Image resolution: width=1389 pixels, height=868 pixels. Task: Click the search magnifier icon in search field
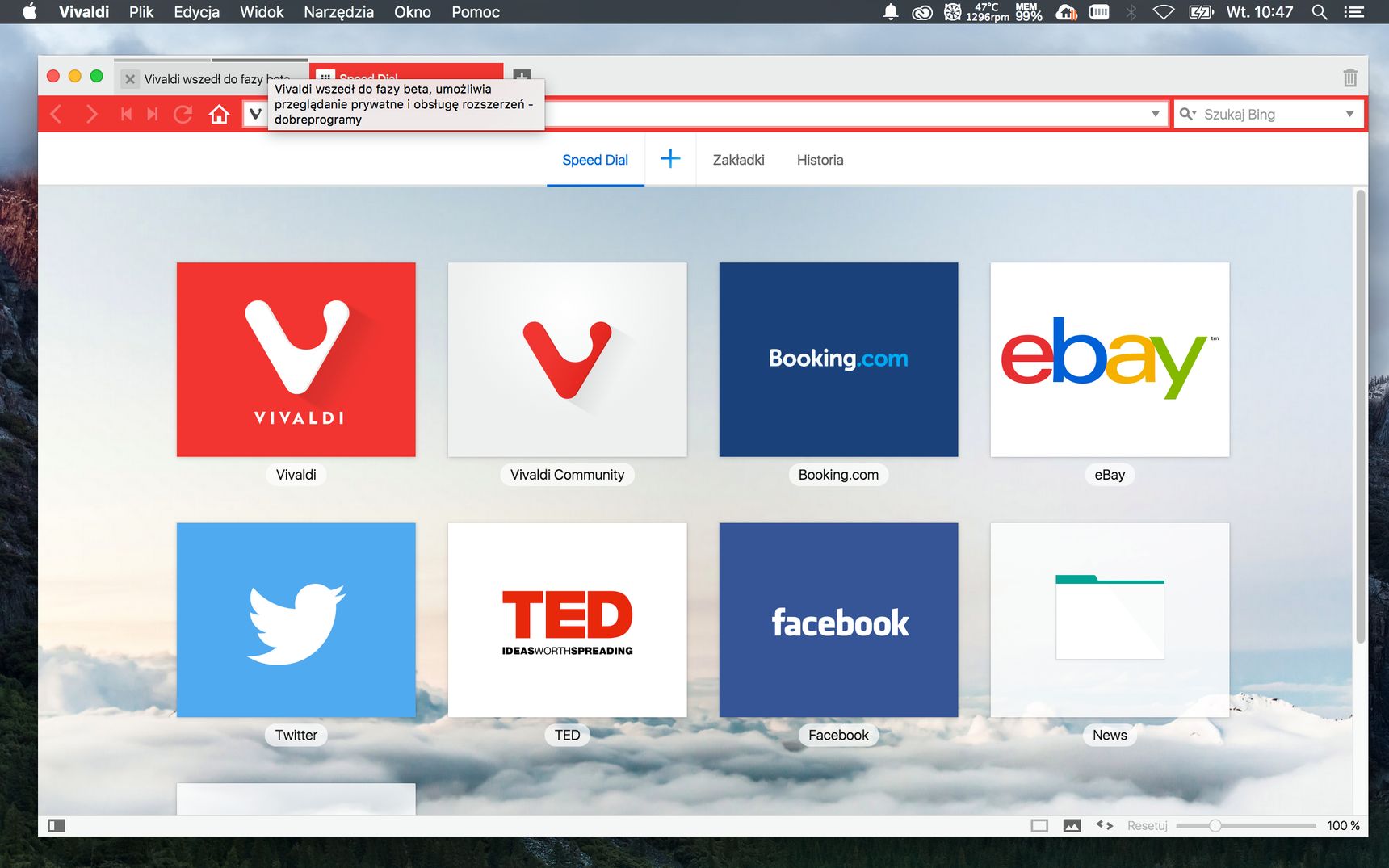[x=1187, y=114]
